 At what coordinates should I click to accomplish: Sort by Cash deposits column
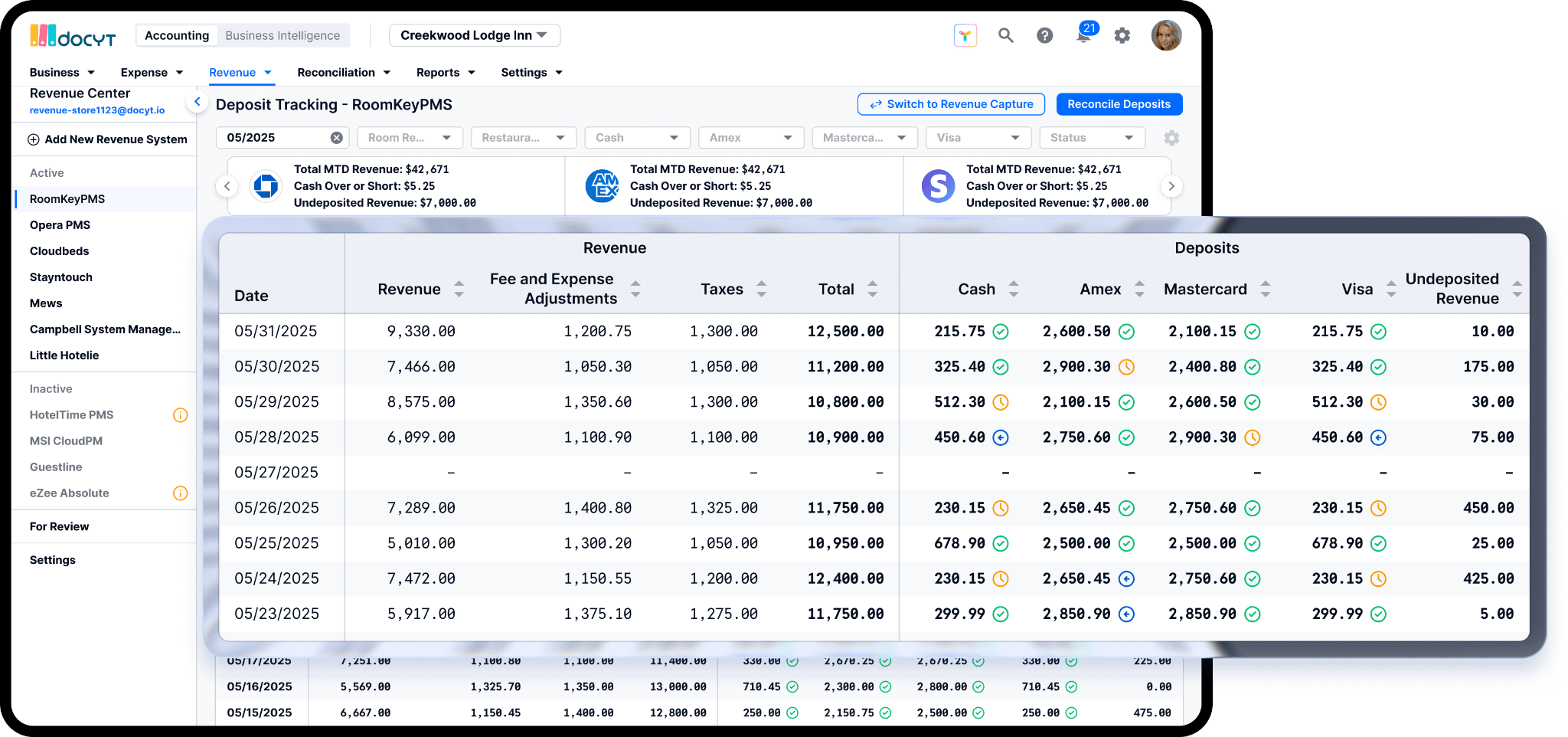(1014, 289)
